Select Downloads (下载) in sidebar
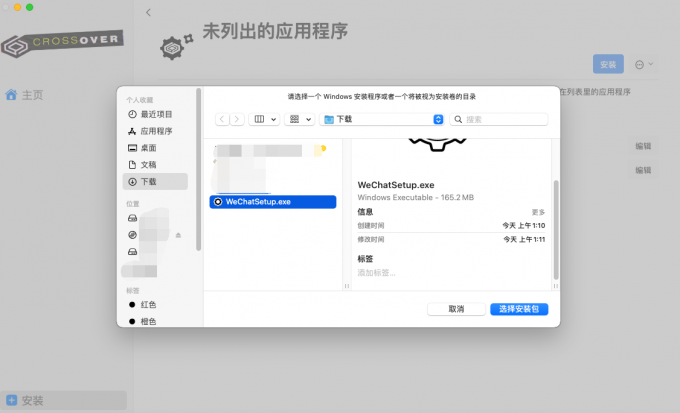 [155, 182]
